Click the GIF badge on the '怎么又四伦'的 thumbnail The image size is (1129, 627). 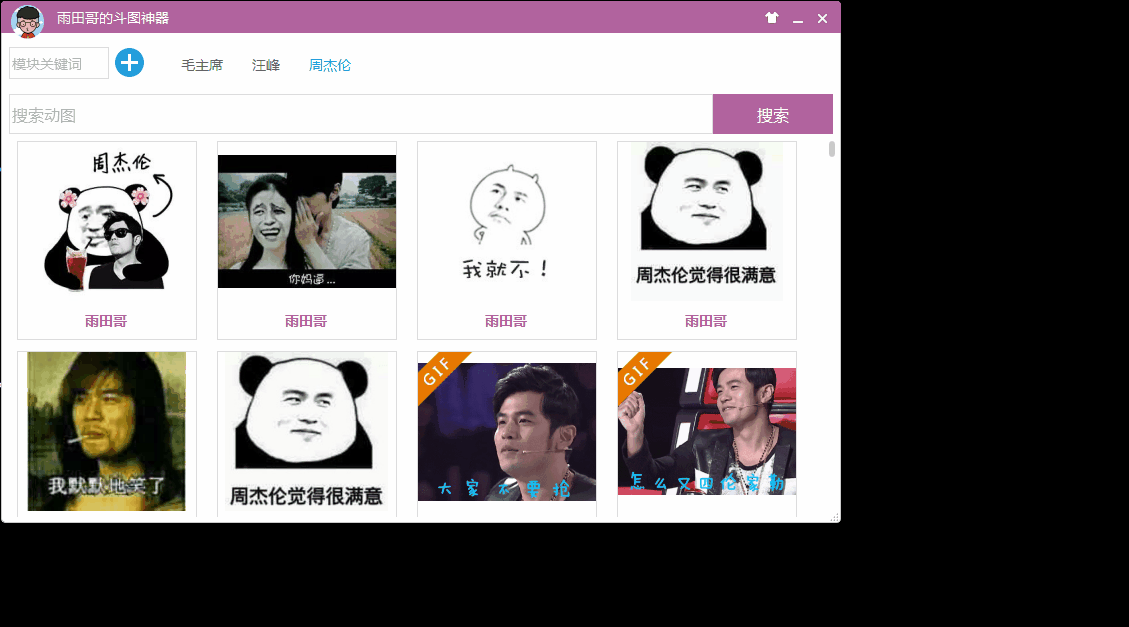(637, 373)
